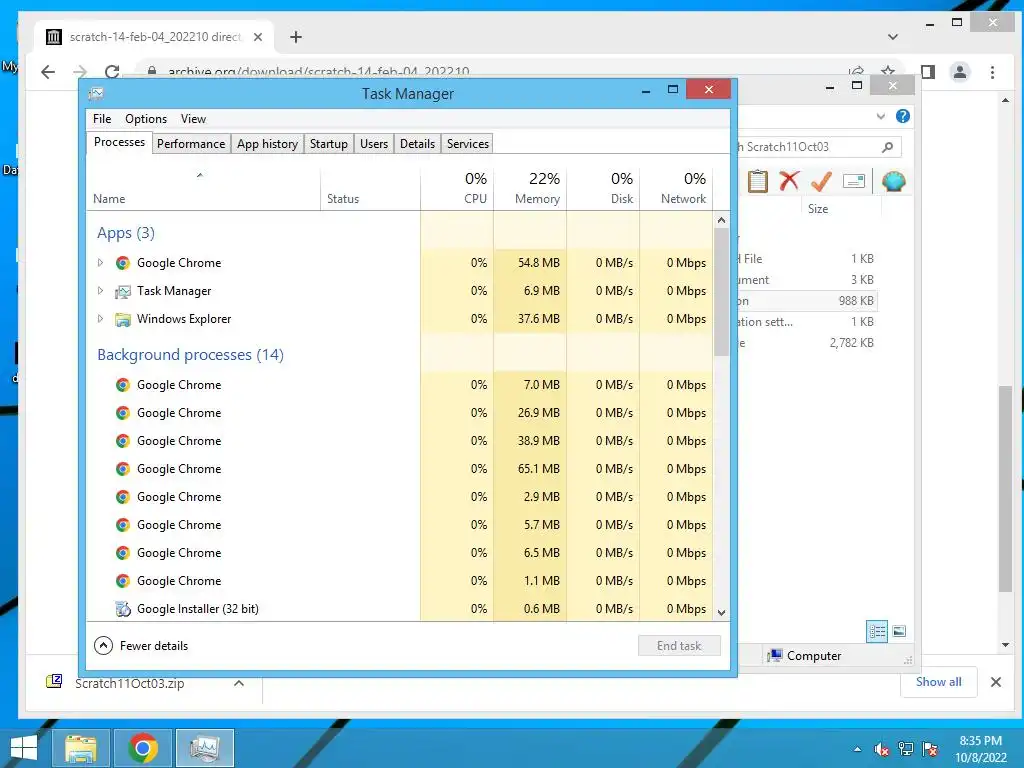Bookmark this page with the star icon
Screen dimensions: 1024x768
888,71
